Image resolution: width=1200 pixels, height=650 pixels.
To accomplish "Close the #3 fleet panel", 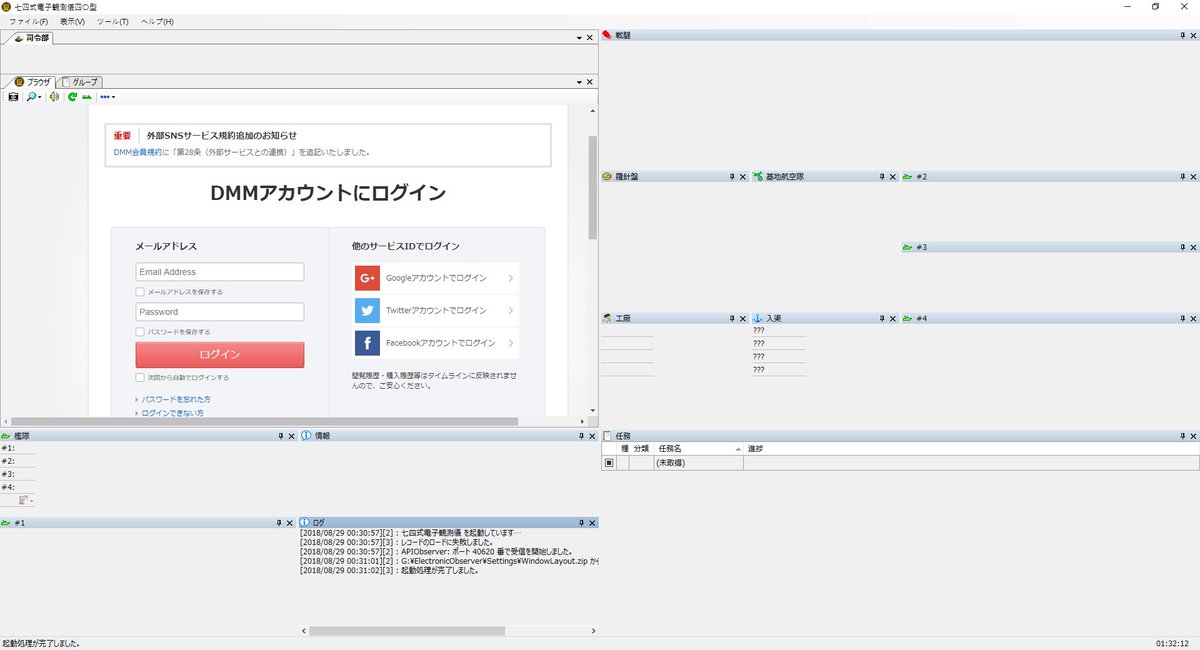I will pos(1193,247).
